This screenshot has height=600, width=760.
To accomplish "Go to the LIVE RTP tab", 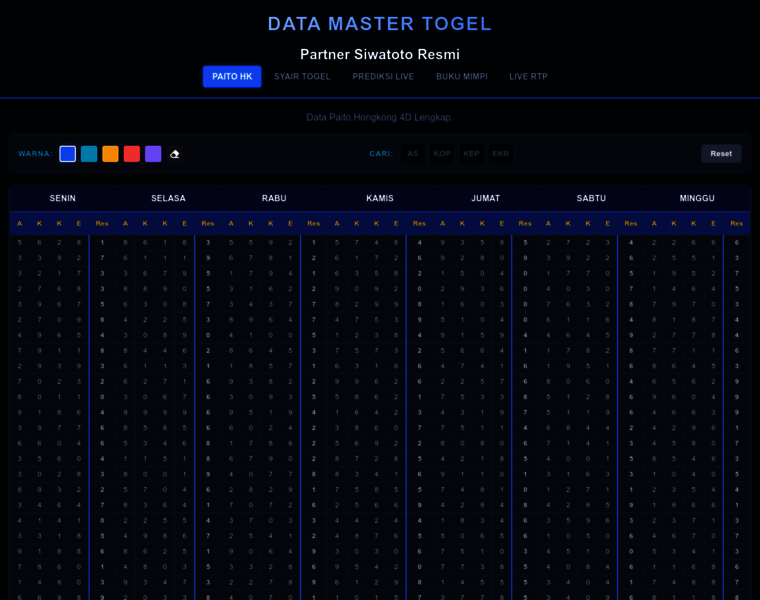I will (x=528, y=77).
